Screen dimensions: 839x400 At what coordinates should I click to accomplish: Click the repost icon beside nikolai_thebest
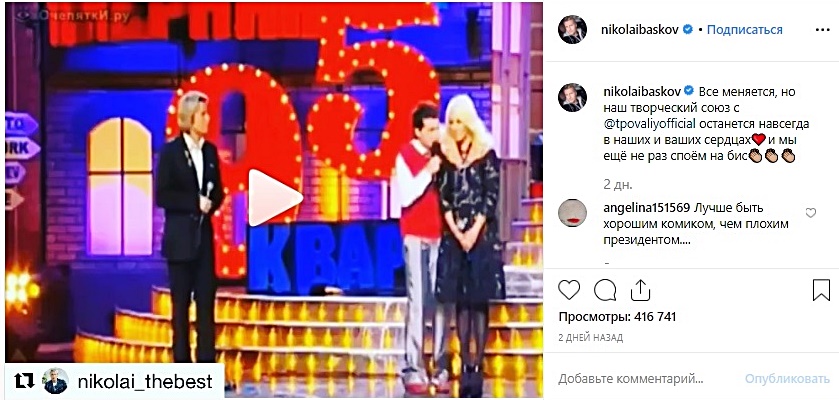click(x=24, y=381)
